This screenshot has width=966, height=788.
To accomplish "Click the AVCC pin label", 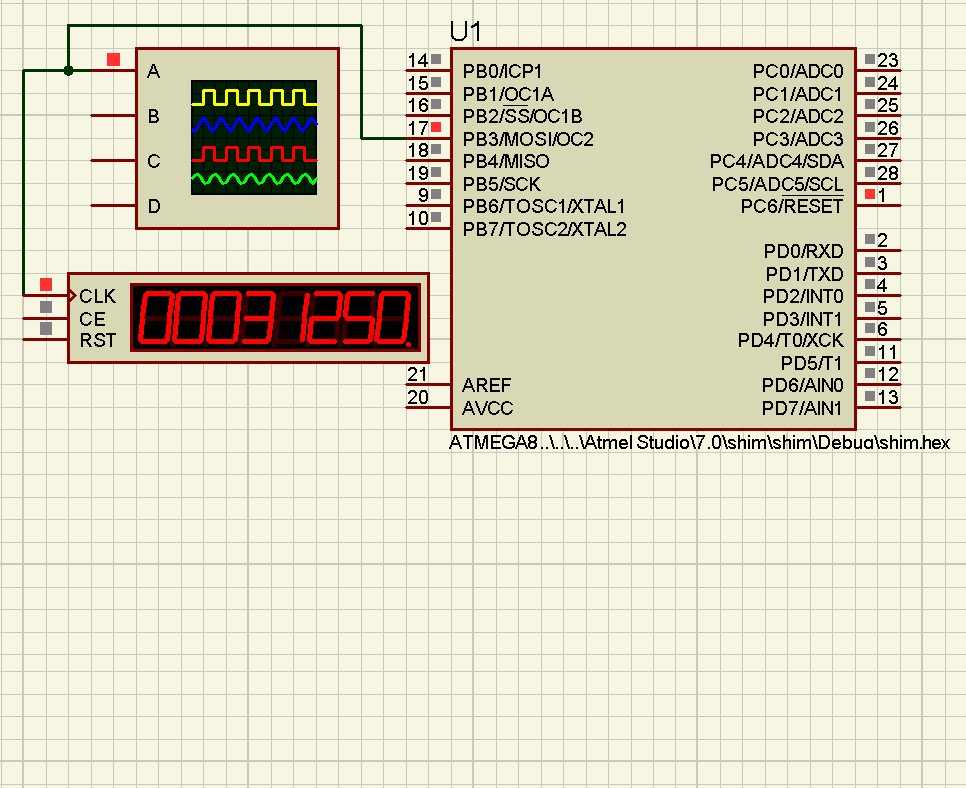I will point(487,408).
